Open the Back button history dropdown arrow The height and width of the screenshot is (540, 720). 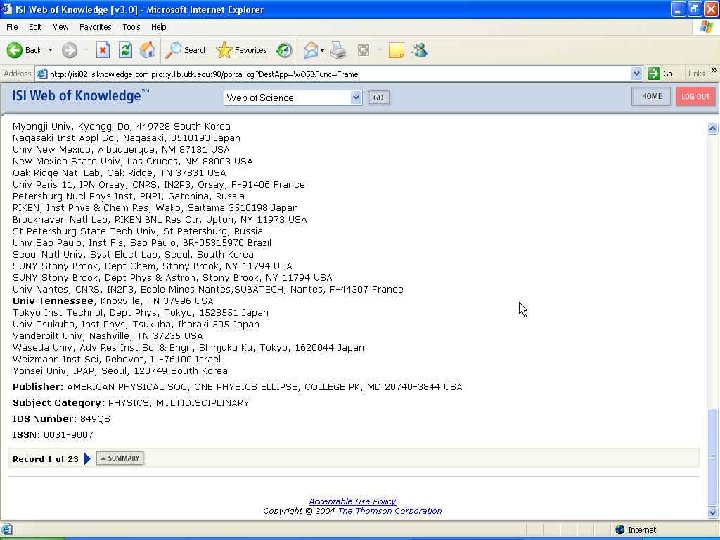pyautogui.click(x=50, y=50)
